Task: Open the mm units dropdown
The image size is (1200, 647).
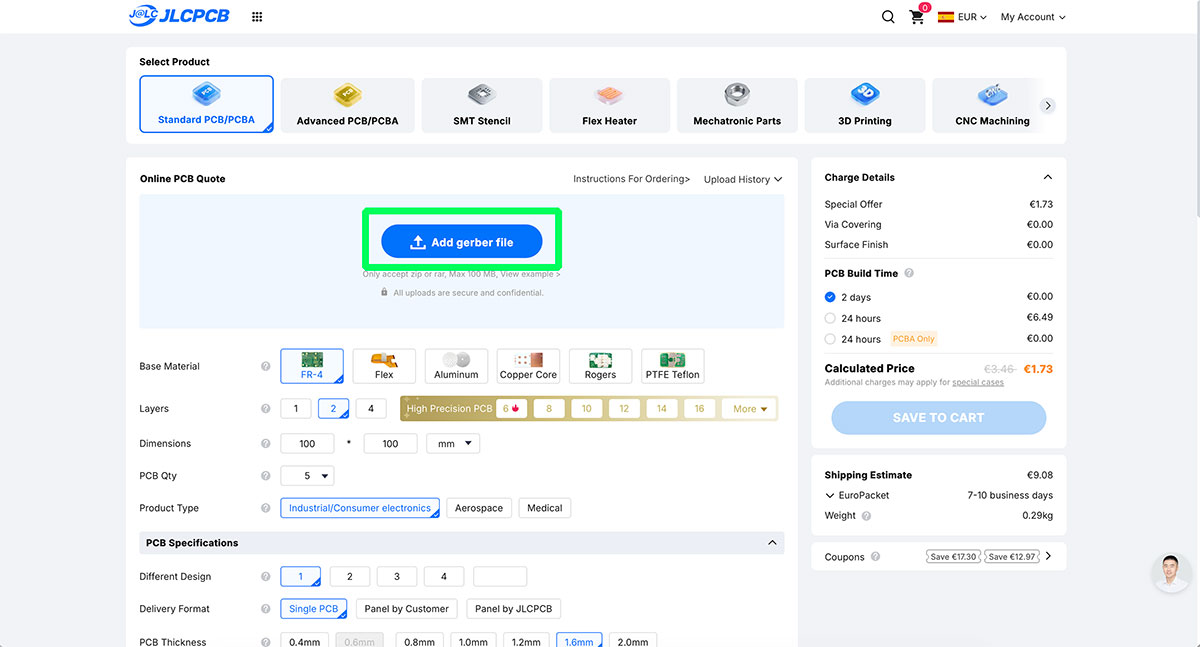Action: click(x=453, y=443)
